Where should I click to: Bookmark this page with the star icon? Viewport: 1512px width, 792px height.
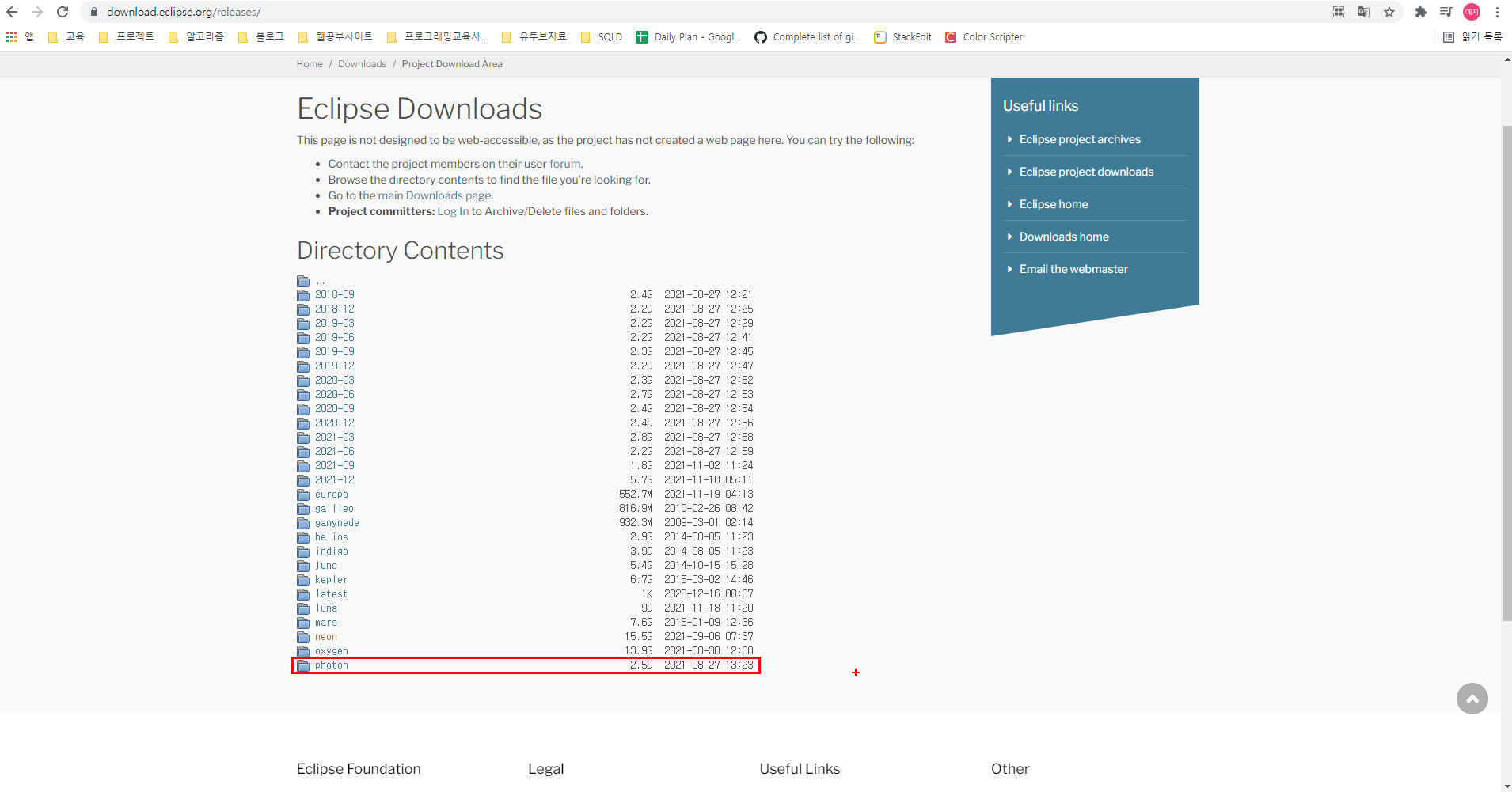pyautogui.click(x=1389, y=12)
